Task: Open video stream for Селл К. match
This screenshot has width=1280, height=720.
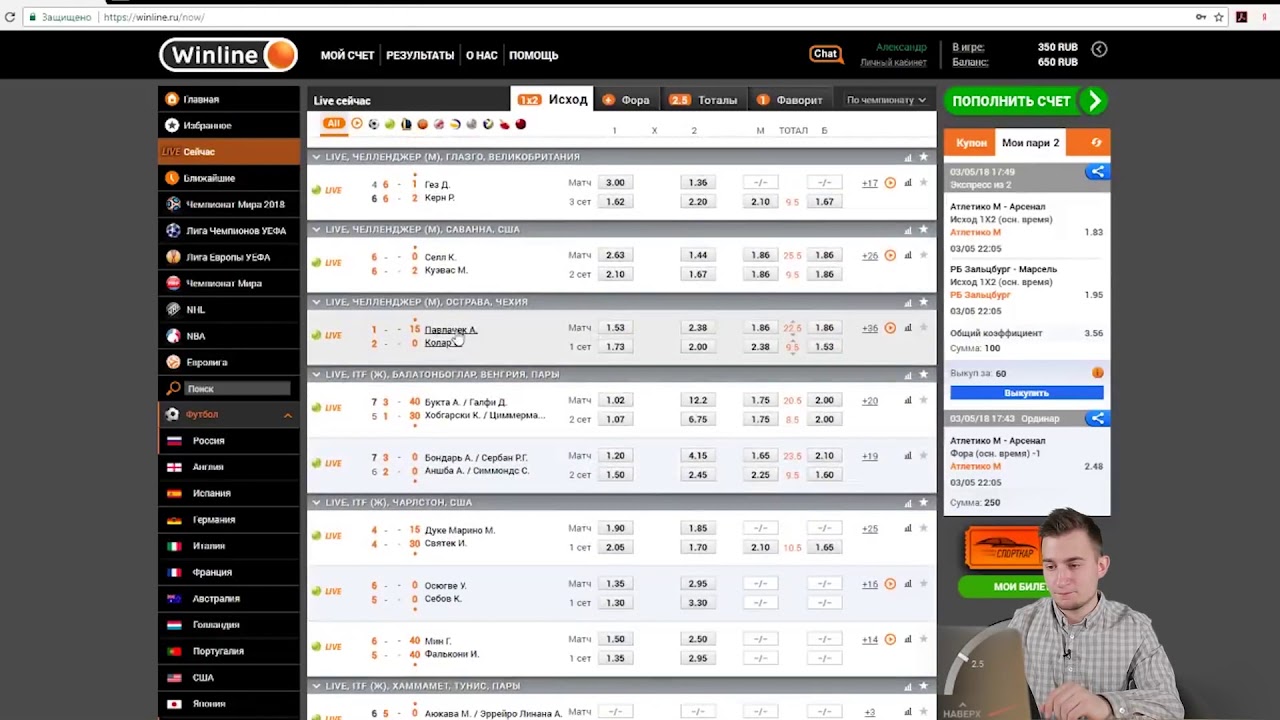Action: (890, 255)
